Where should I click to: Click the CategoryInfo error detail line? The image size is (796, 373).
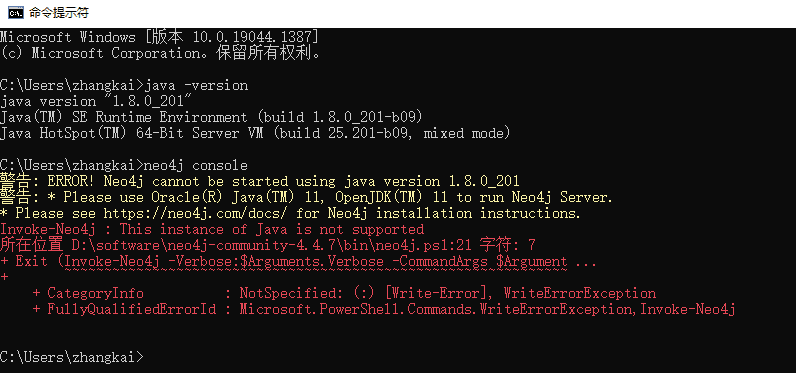[x=344, y=293]
